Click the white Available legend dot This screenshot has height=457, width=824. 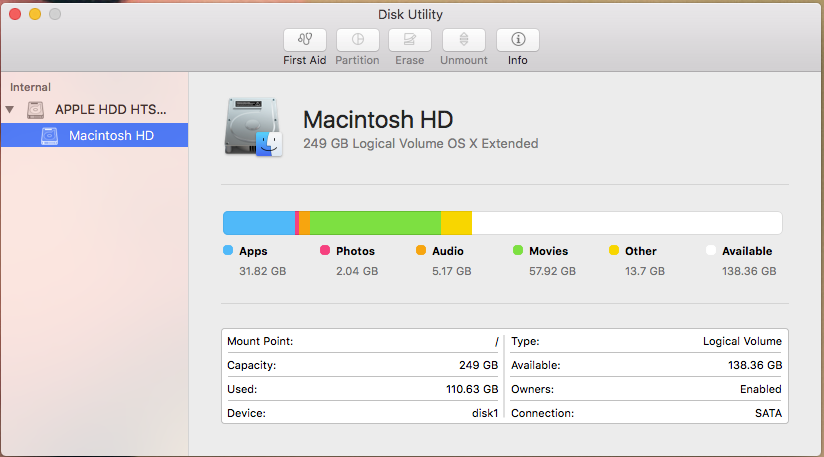pos(710,250)
